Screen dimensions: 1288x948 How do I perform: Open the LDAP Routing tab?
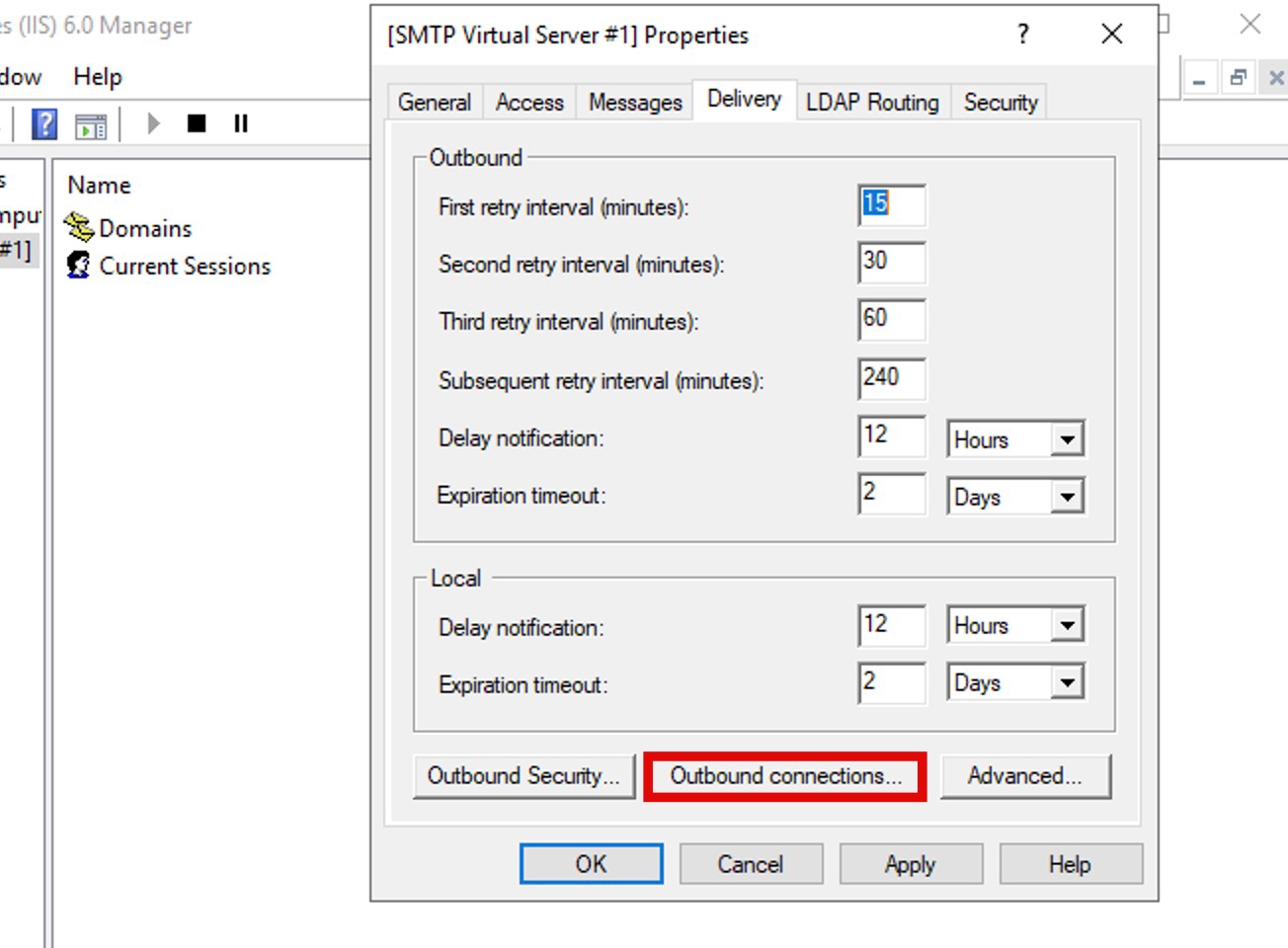872,103
